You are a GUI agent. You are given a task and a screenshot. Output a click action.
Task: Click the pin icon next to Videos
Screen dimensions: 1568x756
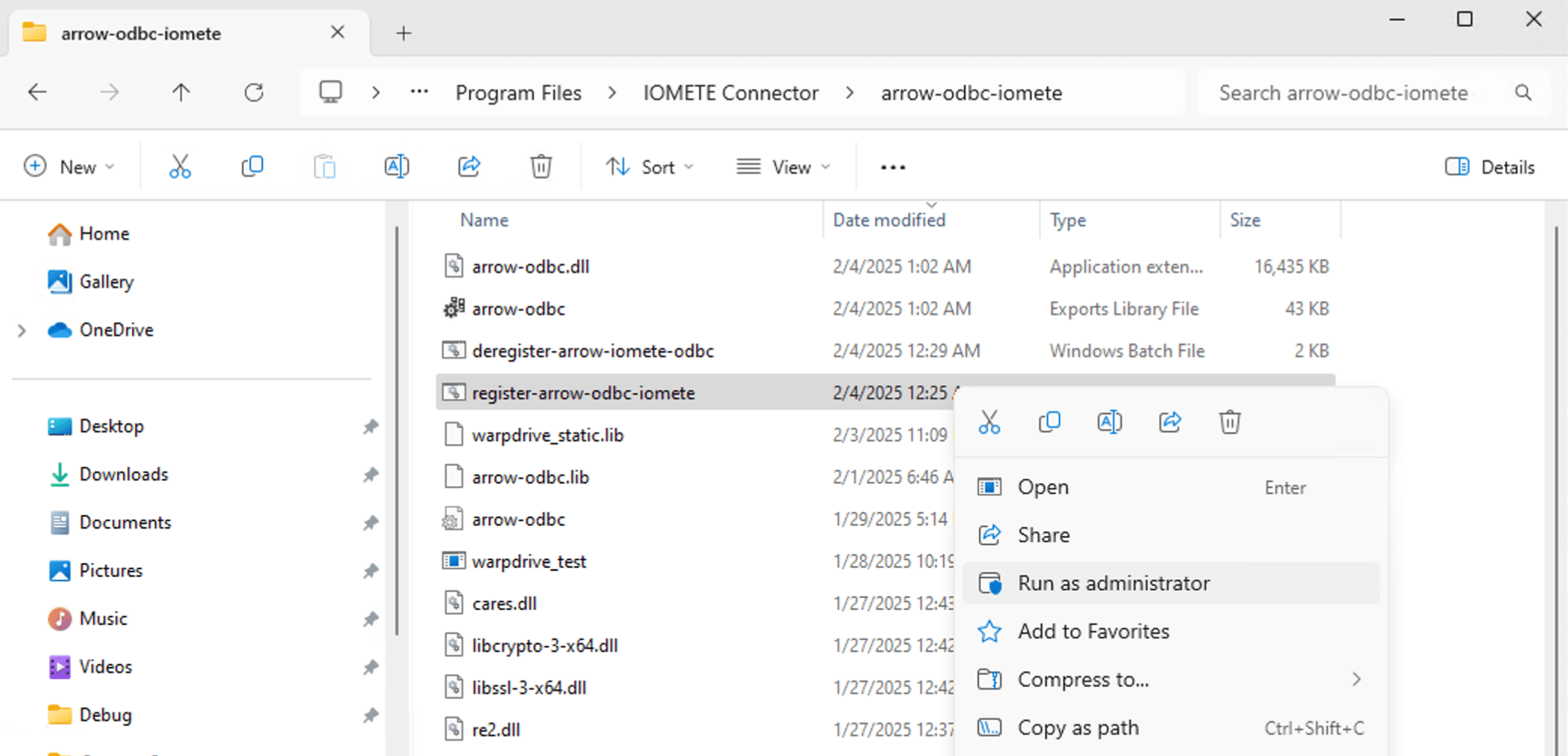tap(370, 667)
